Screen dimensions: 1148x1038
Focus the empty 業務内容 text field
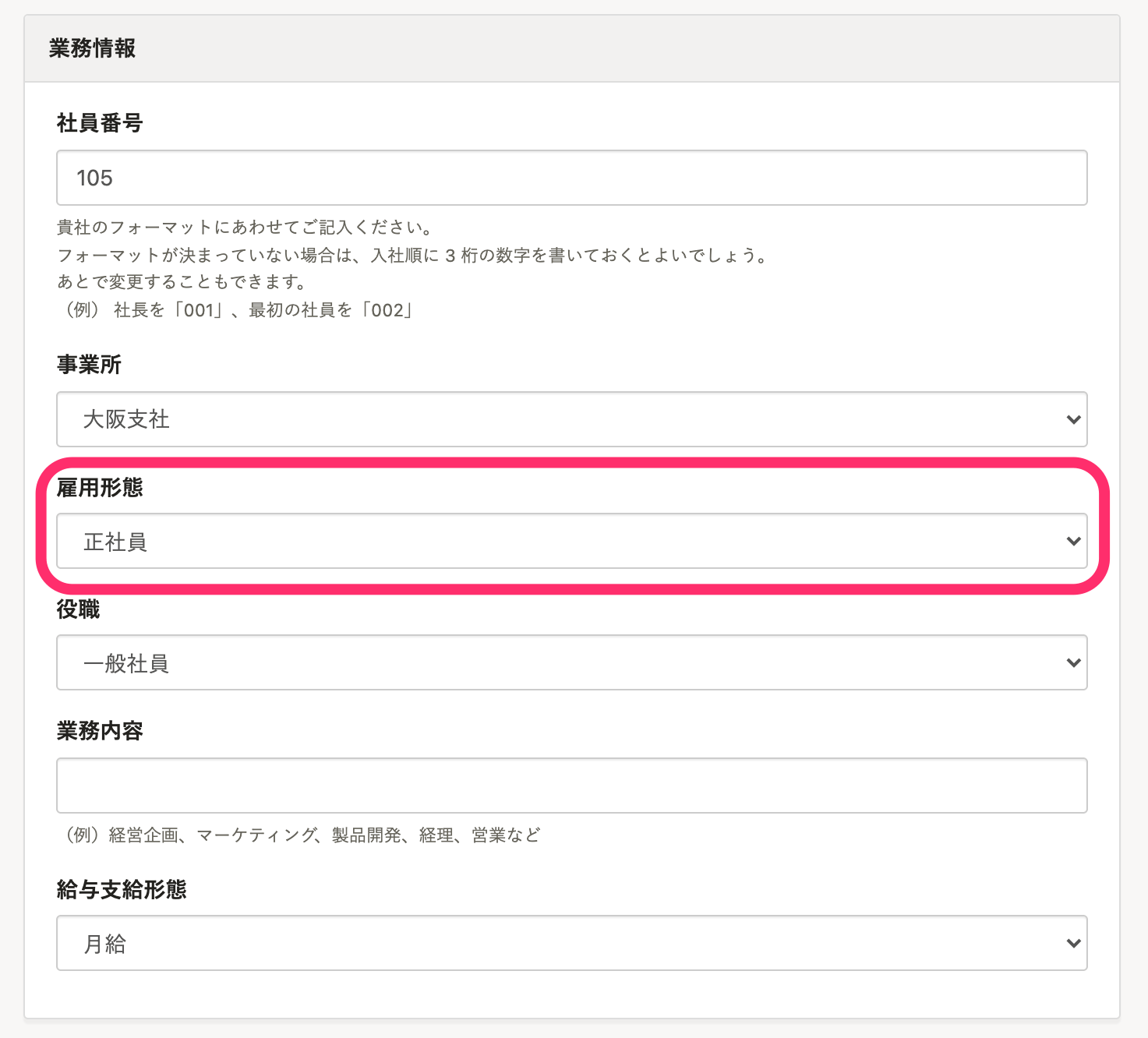click(x=571, y=786)
